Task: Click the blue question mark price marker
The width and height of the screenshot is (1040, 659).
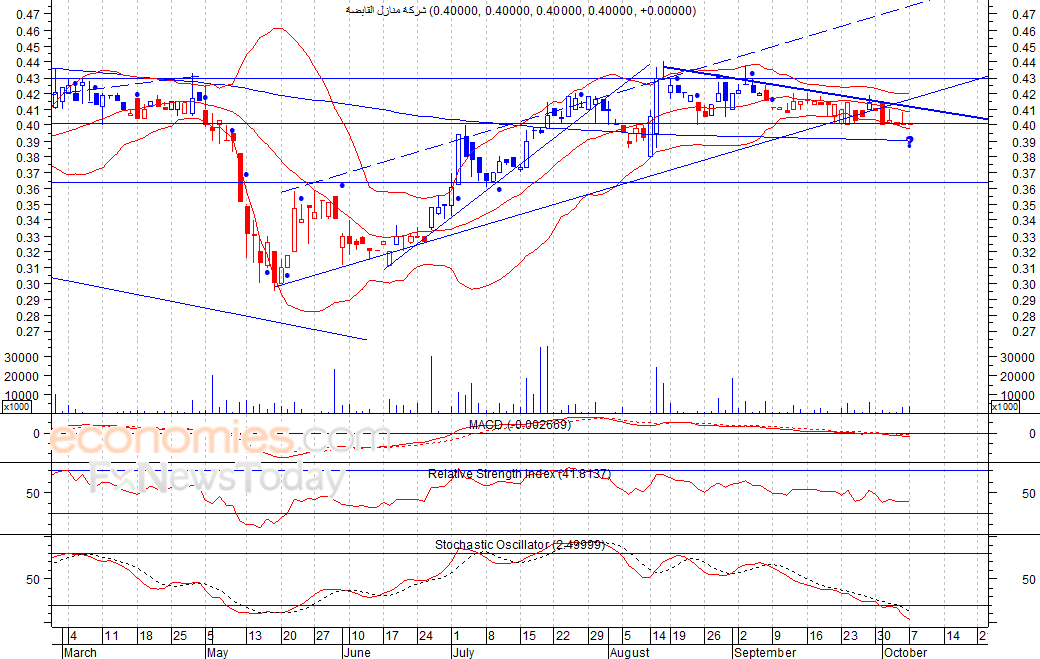Action: pyautogui.click(x=909, y=141)
